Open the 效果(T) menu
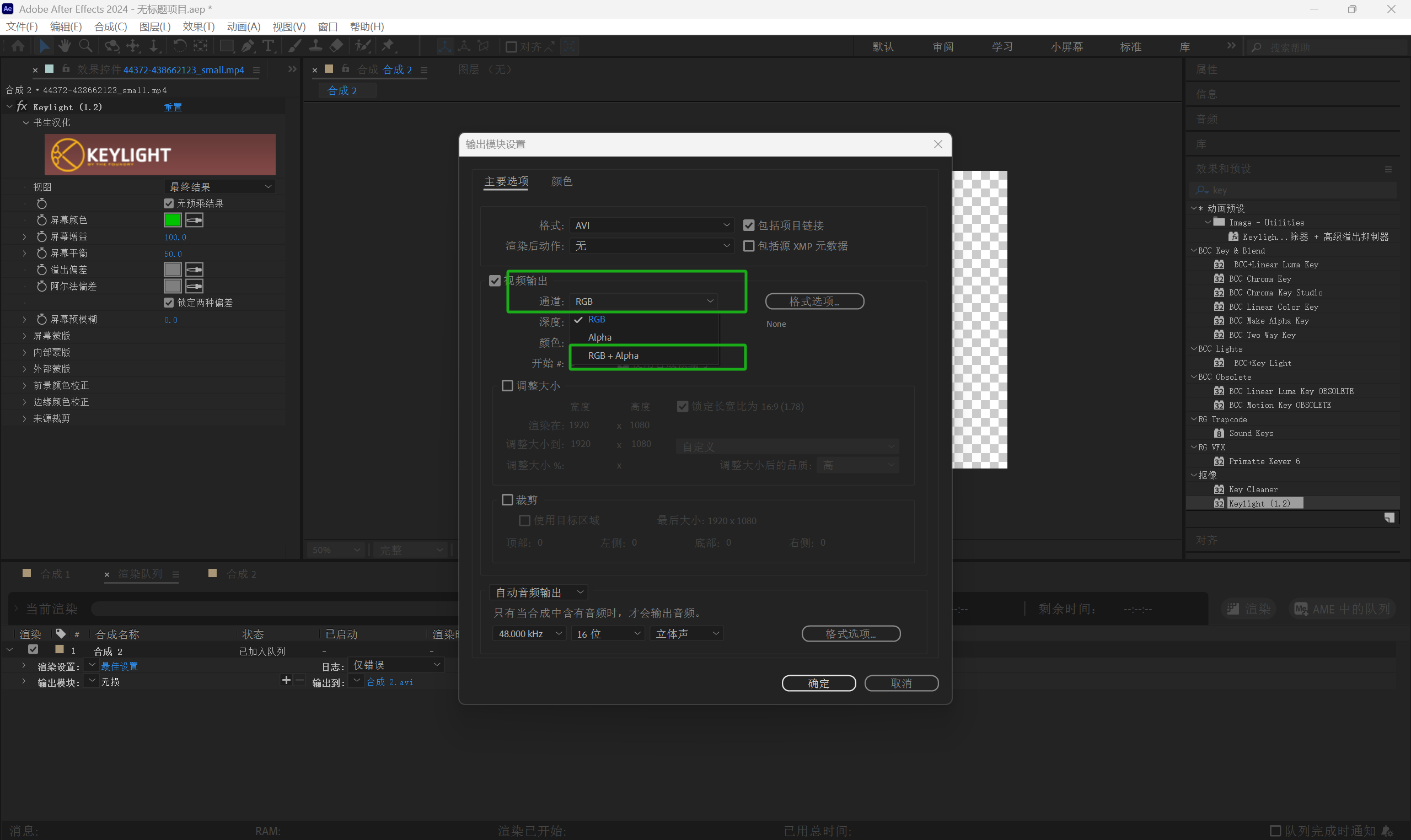Image resolution: width=1411 pixels, height=840 pixels. (x=198, y=26)
